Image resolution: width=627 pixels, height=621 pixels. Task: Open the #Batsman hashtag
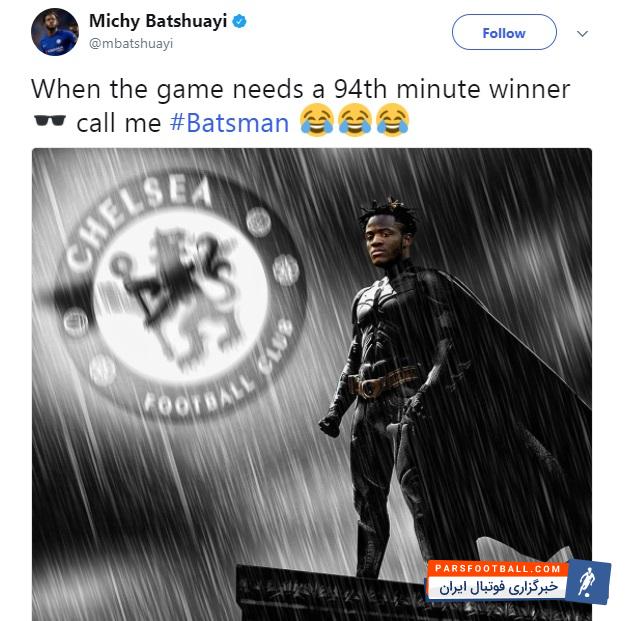click(x=229, y=123)
